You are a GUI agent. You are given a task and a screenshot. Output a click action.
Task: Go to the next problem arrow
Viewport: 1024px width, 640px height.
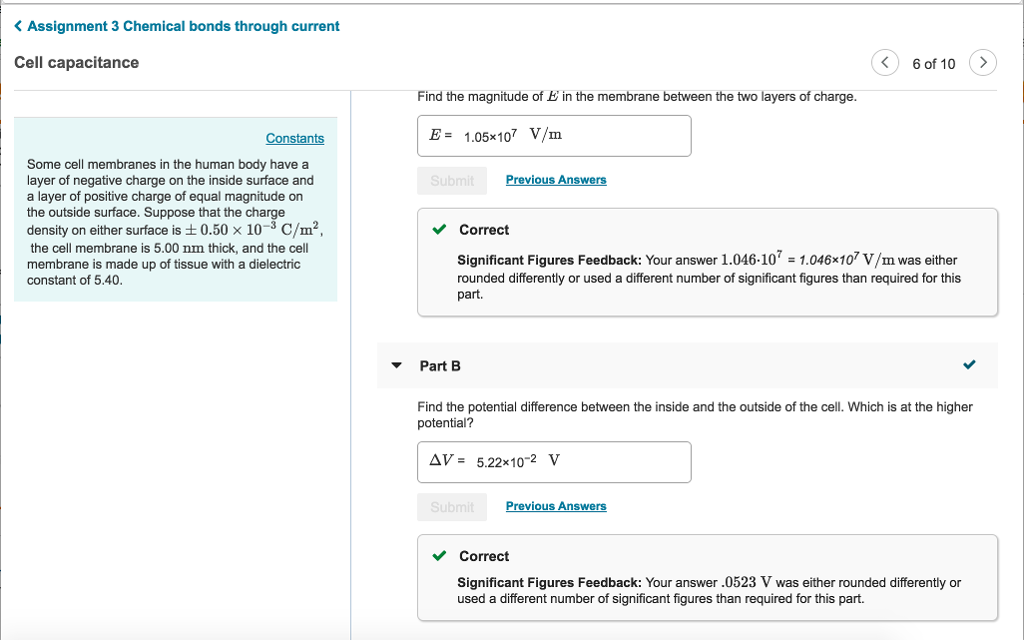[x=984, y=63]
